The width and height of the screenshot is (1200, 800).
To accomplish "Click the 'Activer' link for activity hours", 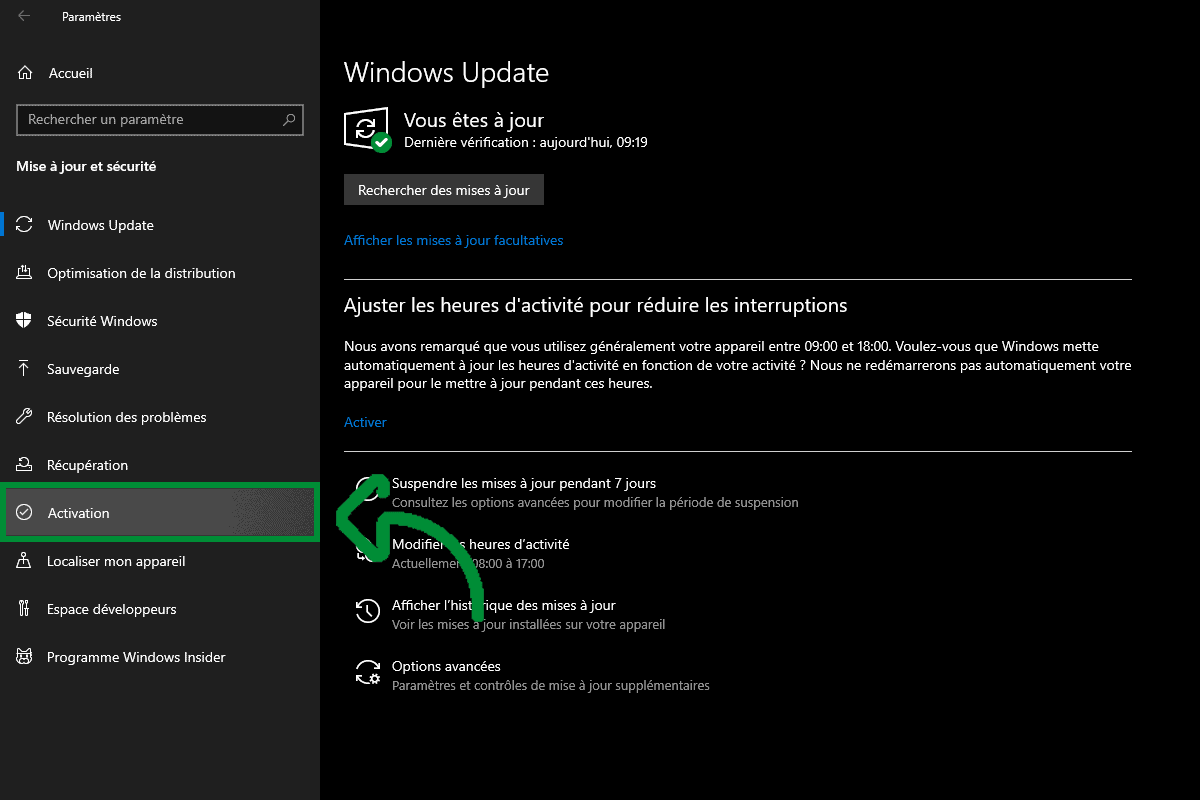I will [365, 423].
